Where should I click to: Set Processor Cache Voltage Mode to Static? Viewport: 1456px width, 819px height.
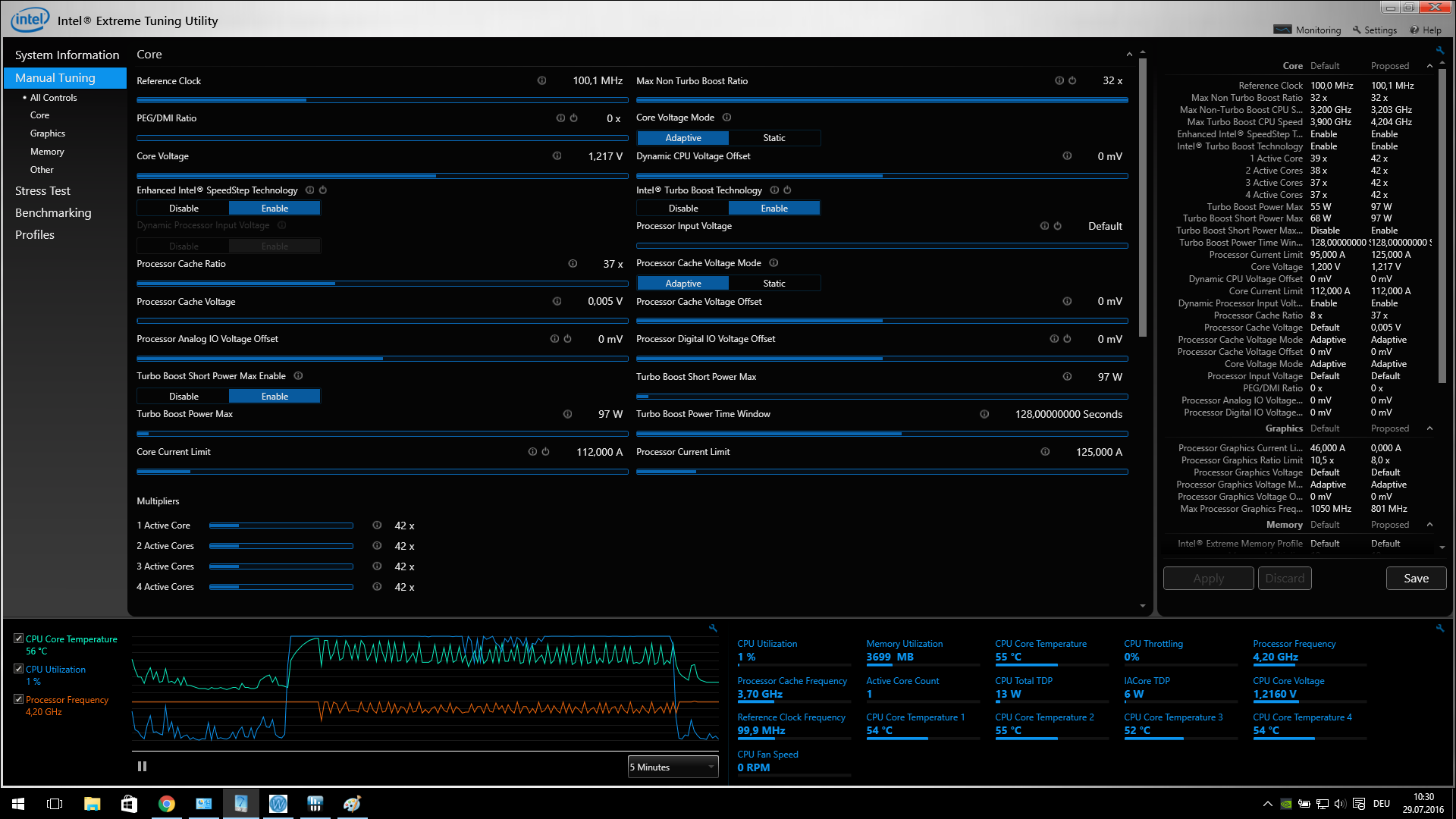tap(774, 284)
